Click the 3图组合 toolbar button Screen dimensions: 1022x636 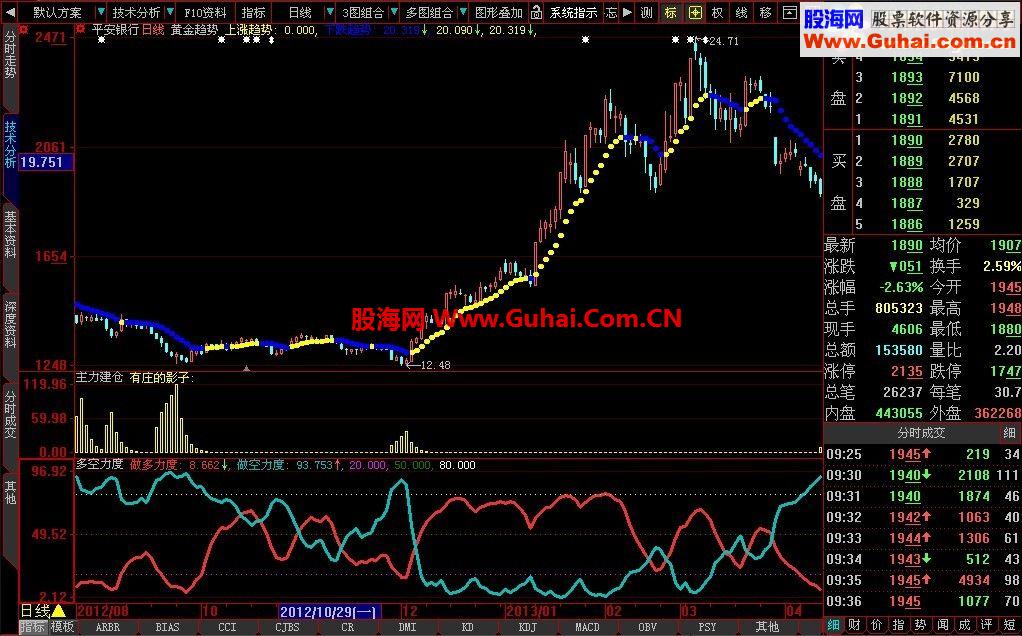(363, 12)
